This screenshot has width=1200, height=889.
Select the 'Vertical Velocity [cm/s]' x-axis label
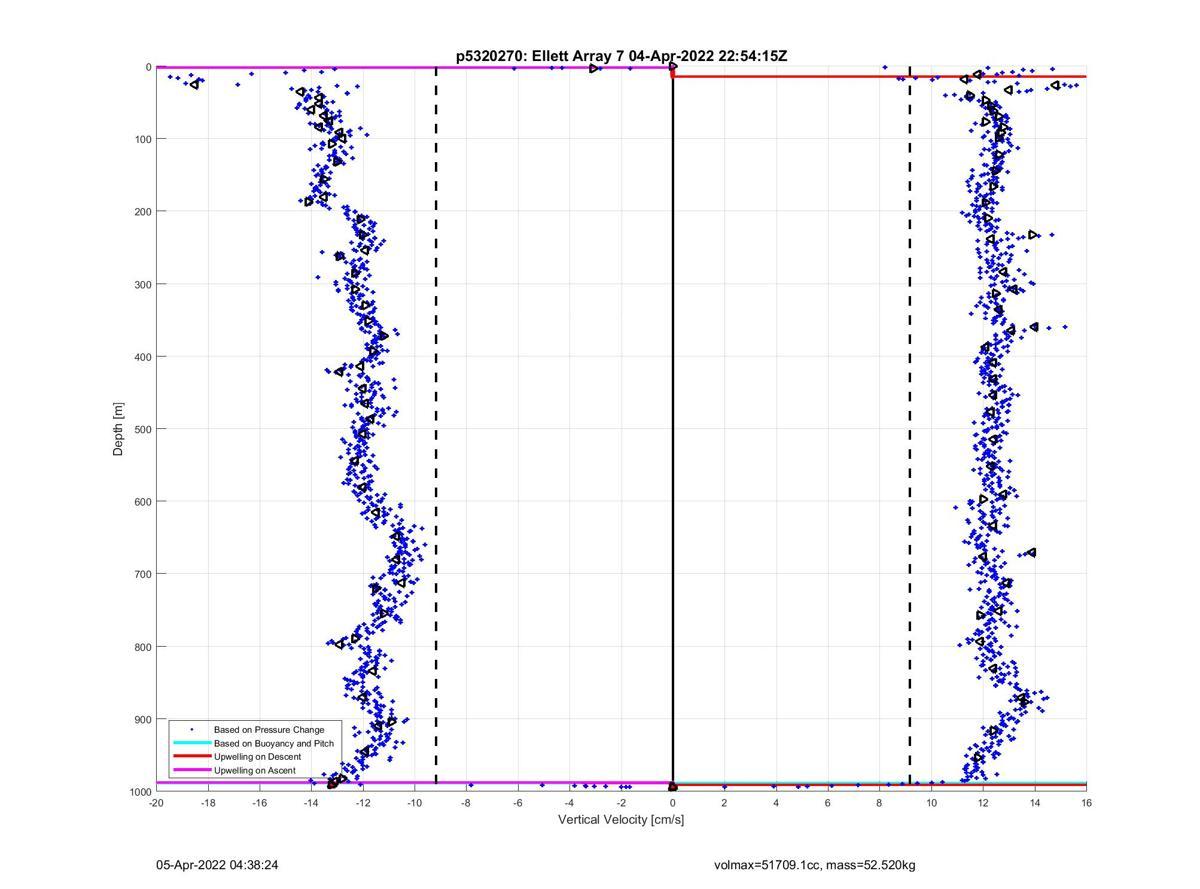click(x=621, y=820)
